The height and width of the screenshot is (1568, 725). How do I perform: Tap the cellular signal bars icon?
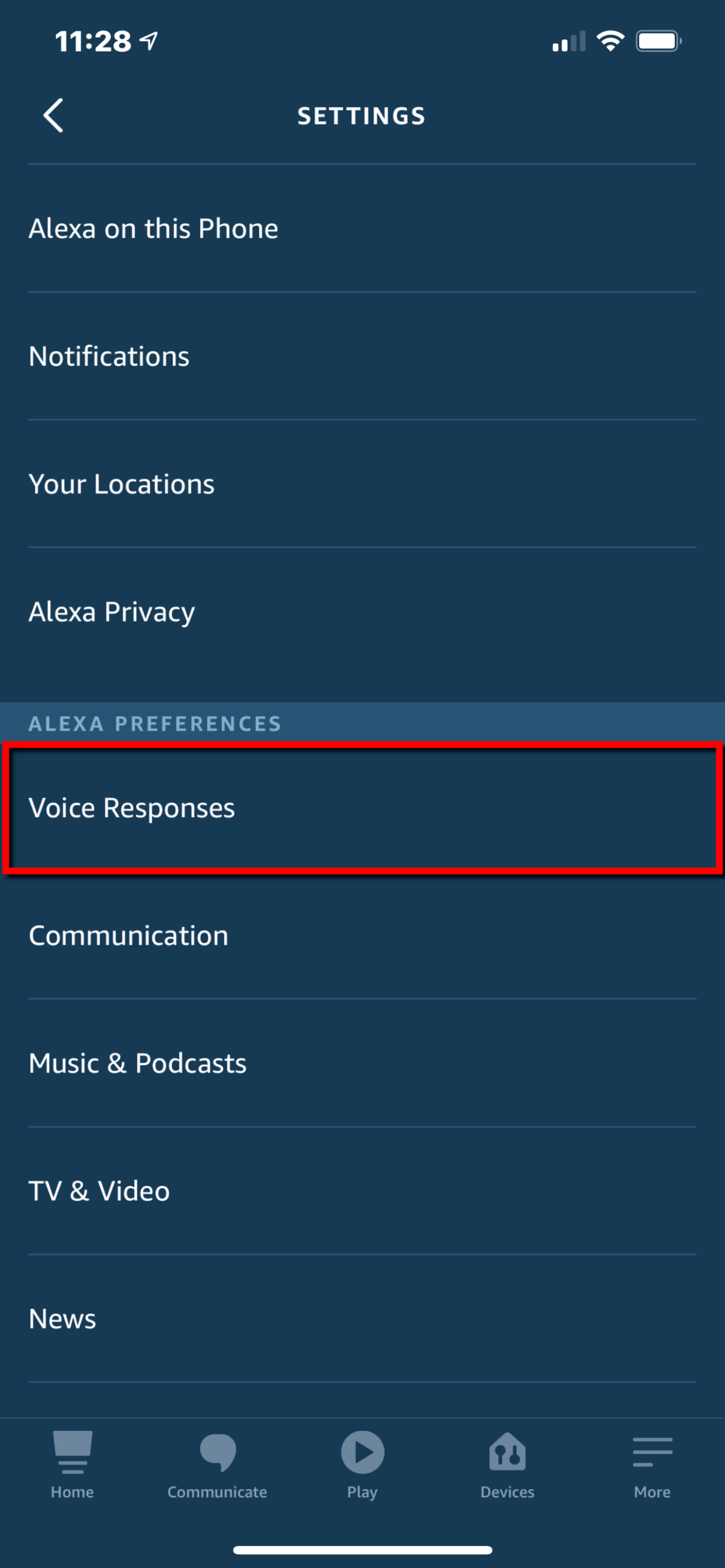569,42
